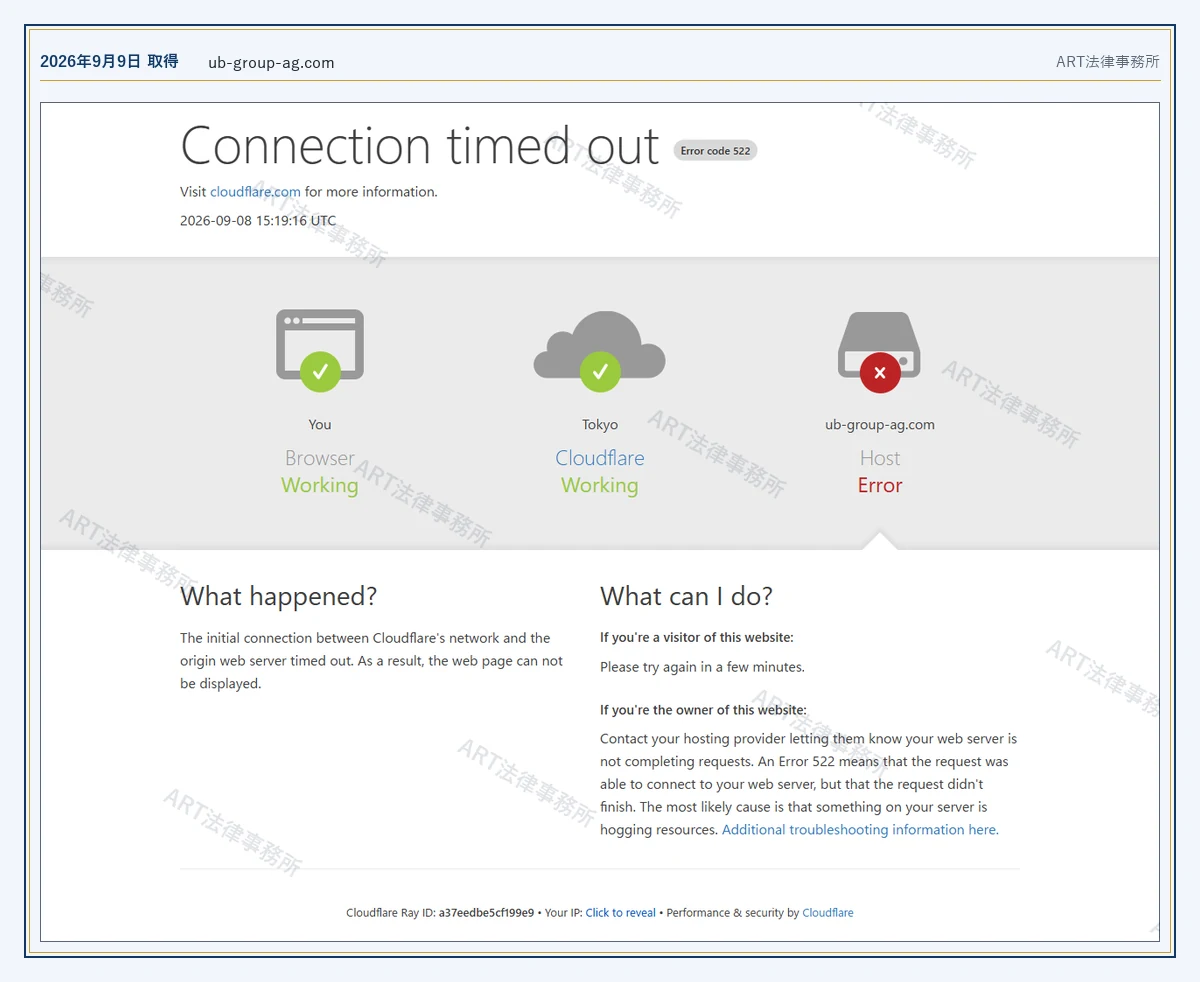Viewport: 1200px width, 982px height.
Task: Click Working status under Cloudflare
Action: point(600,485)
